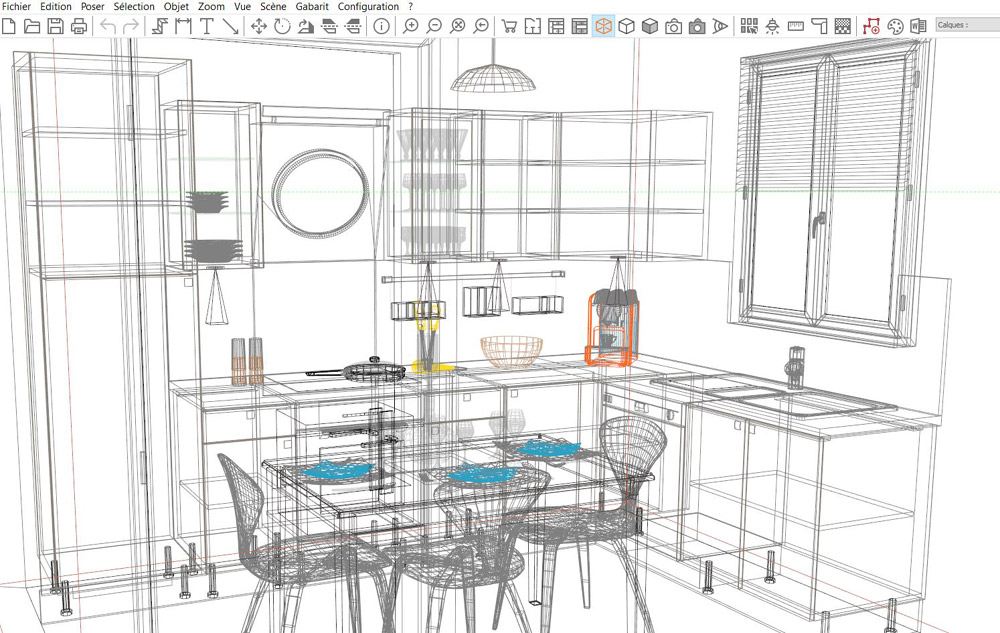
Task: Switch to solid shaded cube view
Action: pos(650,26)
